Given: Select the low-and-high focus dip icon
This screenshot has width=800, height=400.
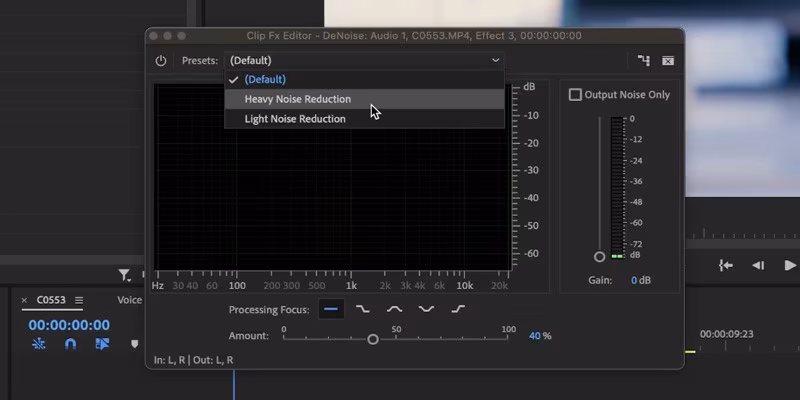Looking at the screenshot, I should click(x=426, y=309).
